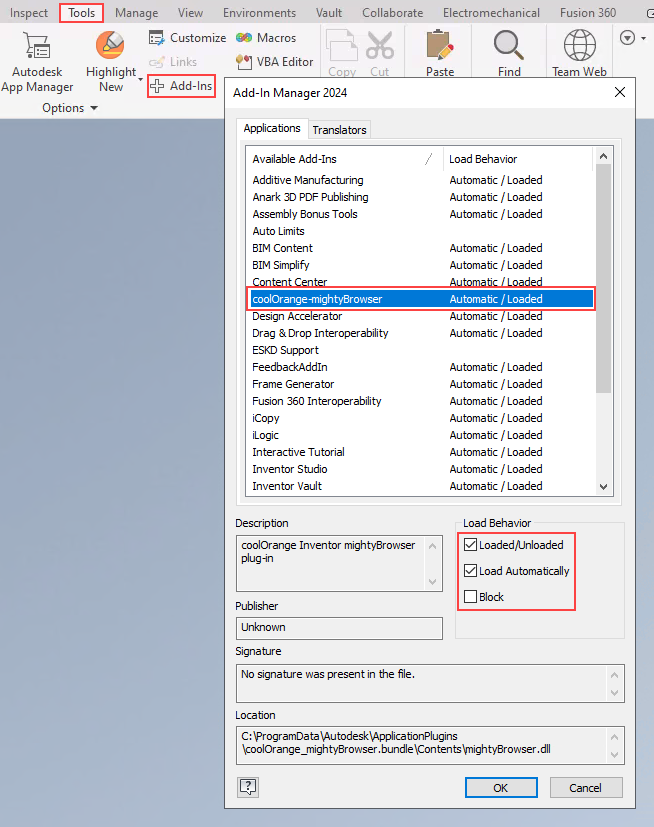This screenshot has height=827, width=654.
Task: Click the Copy clipboard icon
Action: point(342,46)
